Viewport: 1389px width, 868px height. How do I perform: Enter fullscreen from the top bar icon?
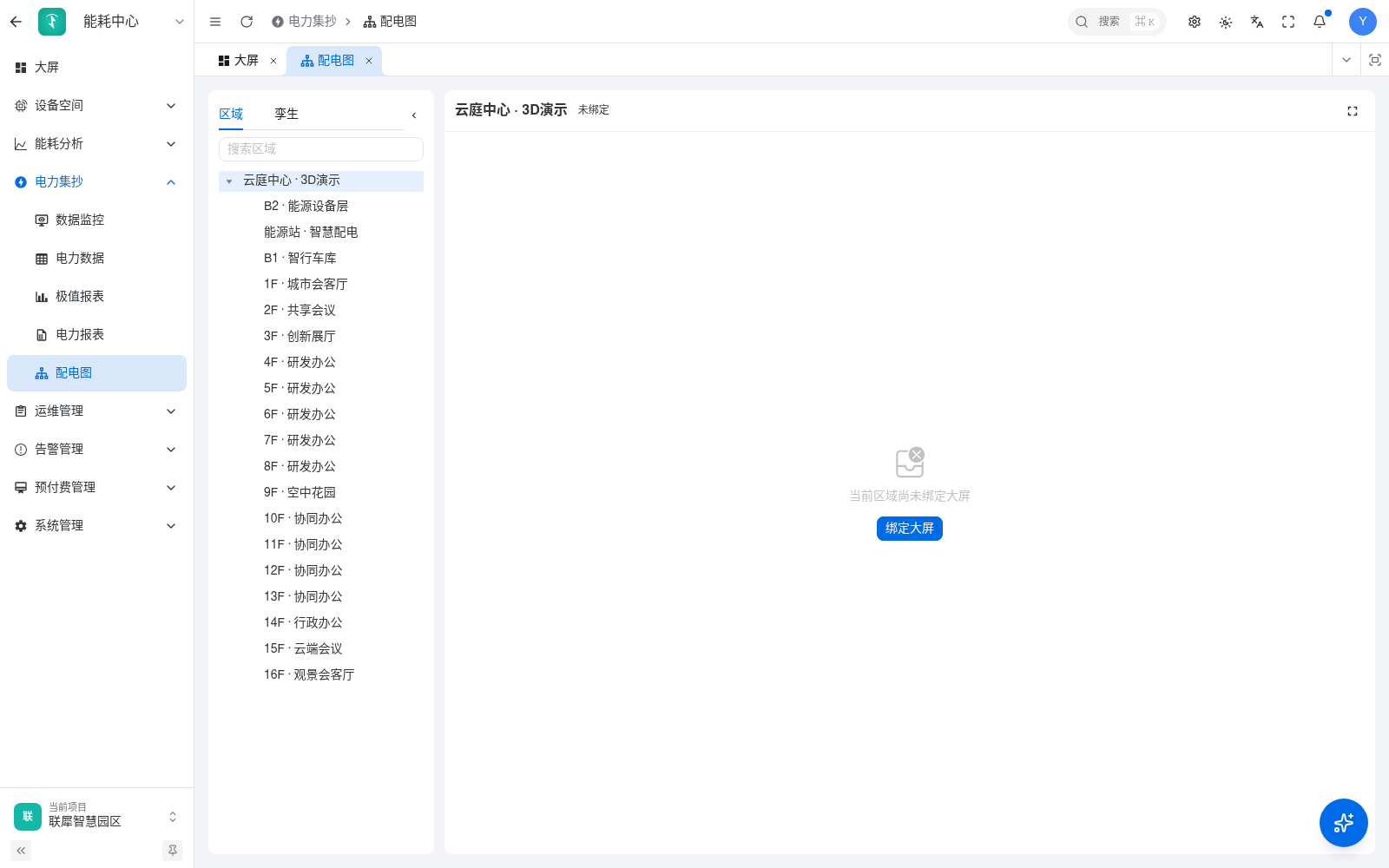click(x=1288, y=22)
